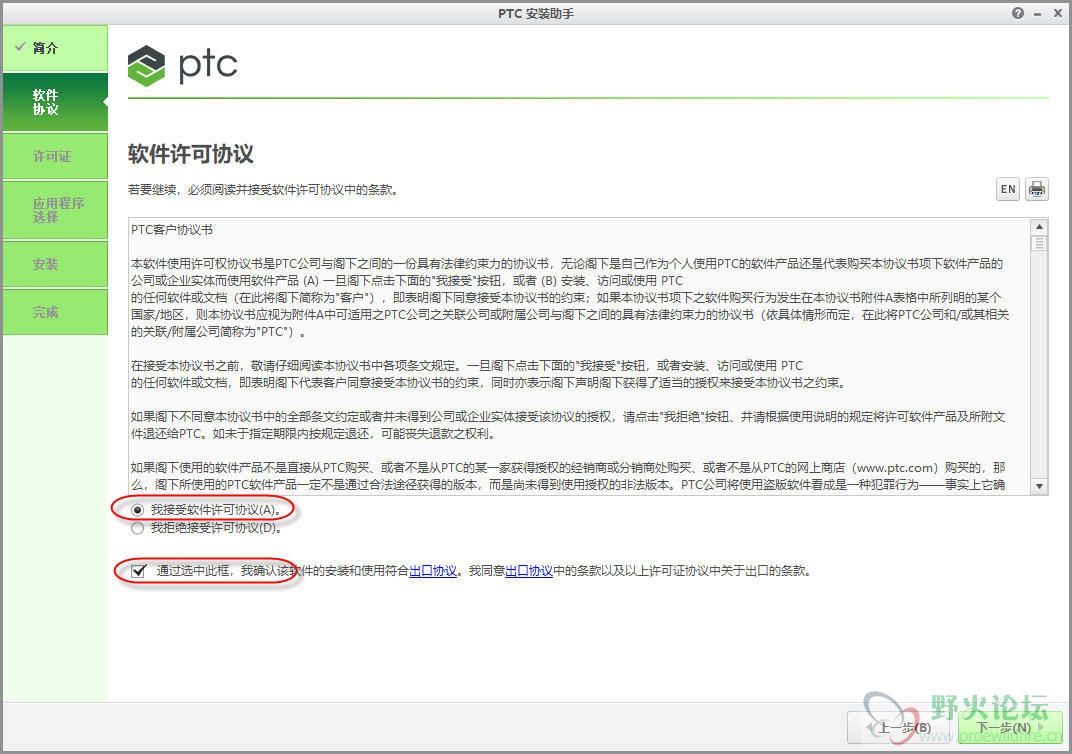Click the agreement scrollbar up arrow
The width and height of the screenshot is (1072, 754).
coord(1039,226)
